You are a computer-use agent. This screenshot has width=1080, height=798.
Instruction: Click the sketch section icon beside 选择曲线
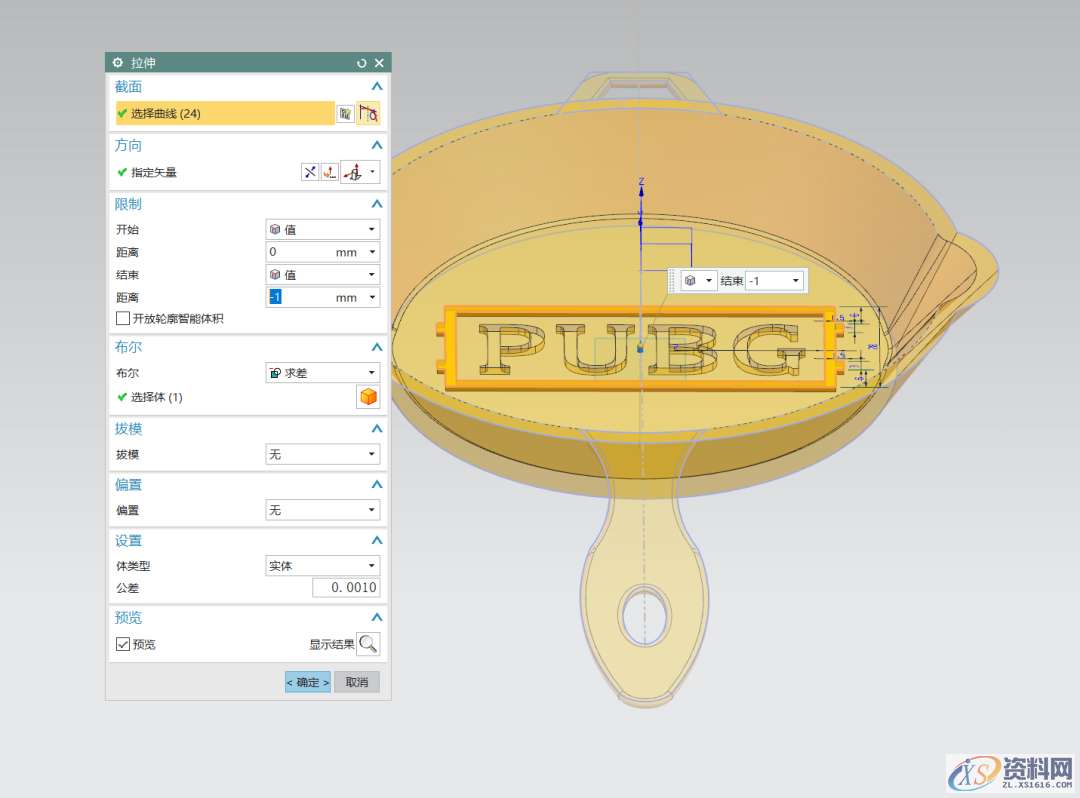coord(345,114)
